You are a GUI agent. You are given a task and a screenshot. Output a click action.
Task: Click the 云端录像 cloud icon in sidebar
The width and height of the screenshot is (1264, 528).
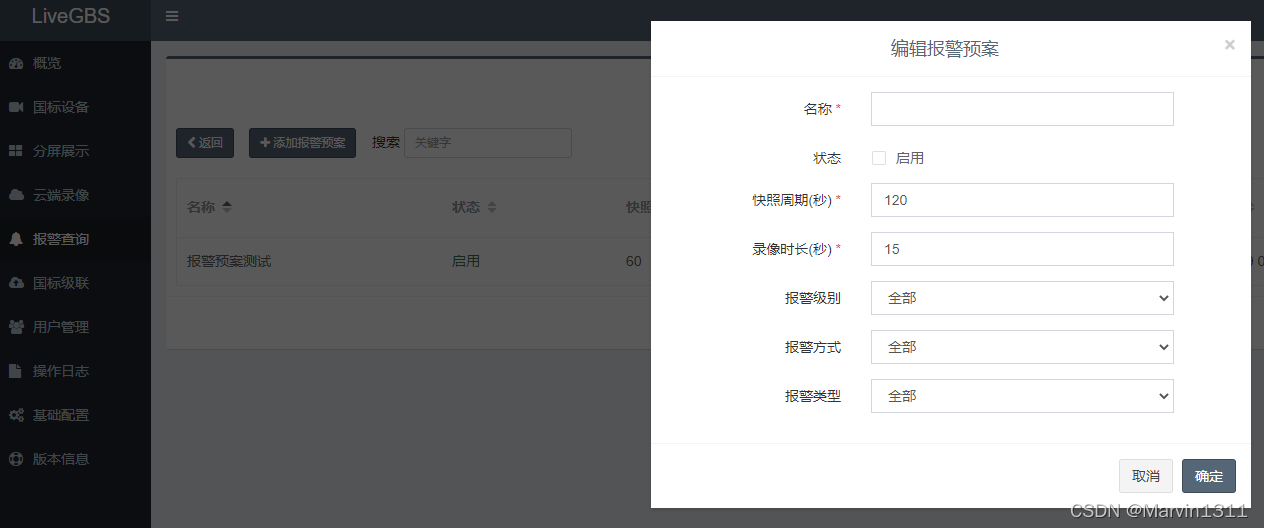pyautogui.click(x=16, y=195)
